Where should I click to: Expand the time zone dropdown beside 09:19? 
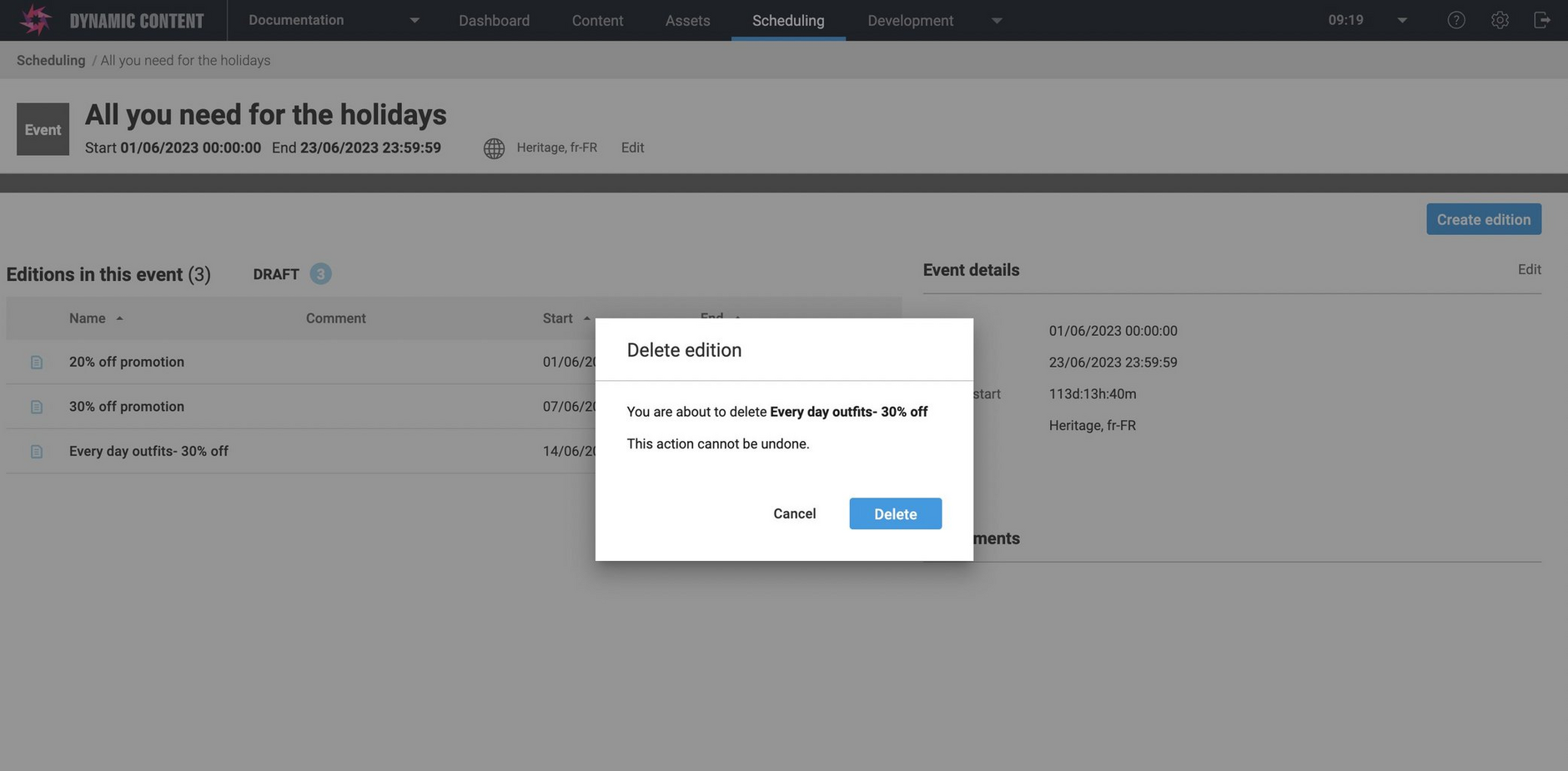[x=1402, y=21]
